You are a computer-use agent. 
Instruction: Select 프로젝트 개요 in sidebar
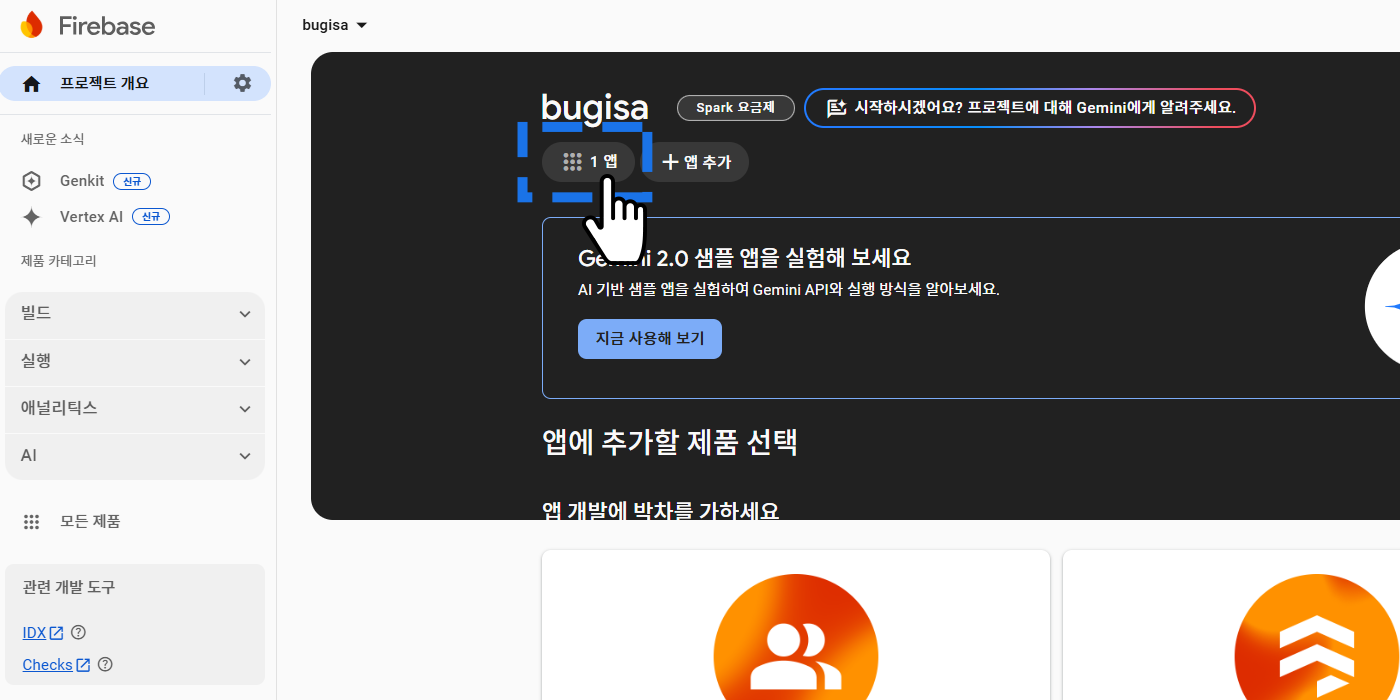[105, 83]
